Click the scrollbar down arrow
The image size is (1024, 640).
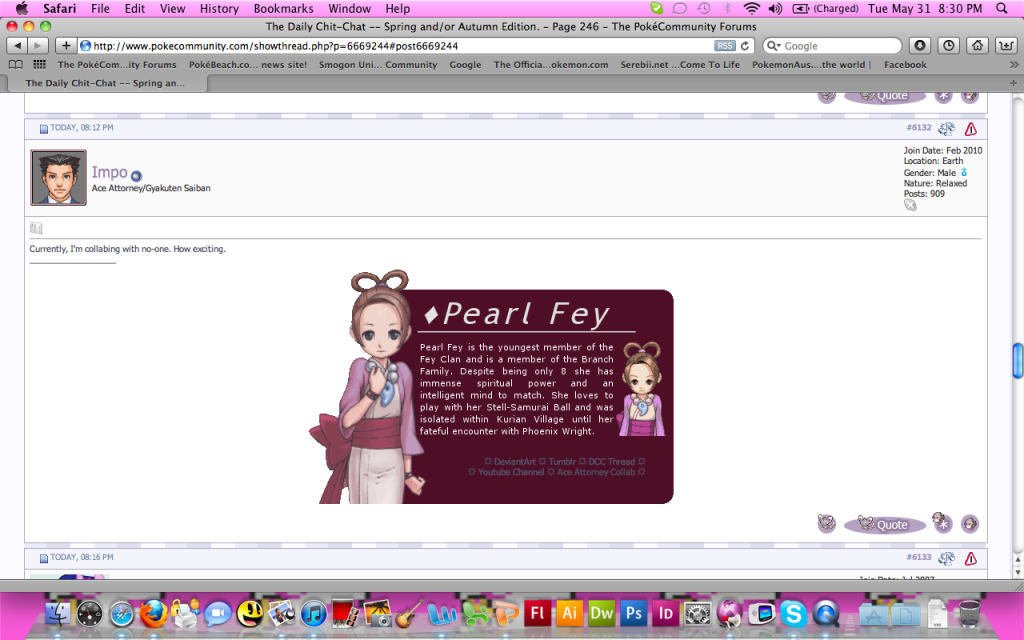tap(1017, 573)
